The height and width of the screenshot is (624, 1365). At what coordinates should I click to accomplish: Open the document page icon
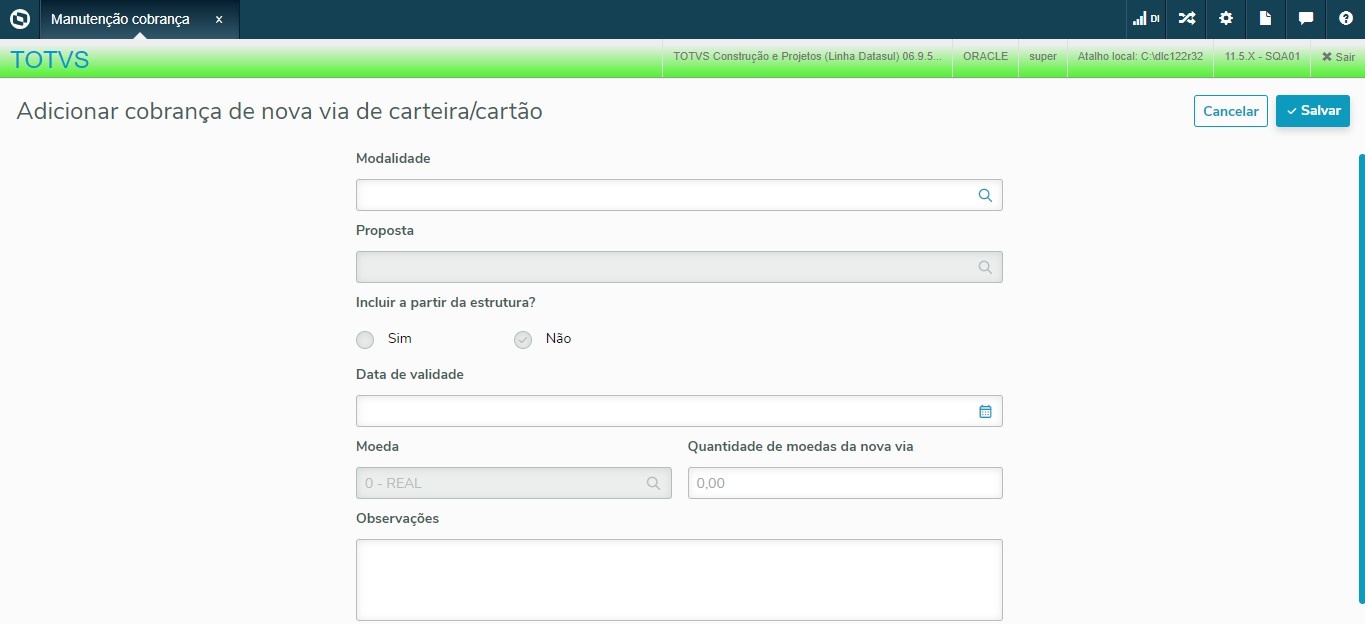coord(1266,19)
